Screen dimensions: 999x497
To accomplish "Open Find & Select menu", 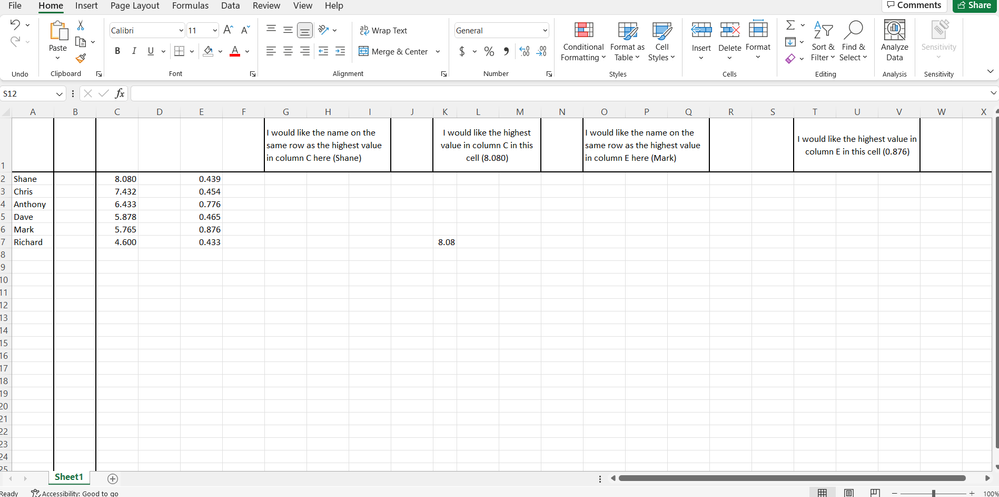I will 853,41.
